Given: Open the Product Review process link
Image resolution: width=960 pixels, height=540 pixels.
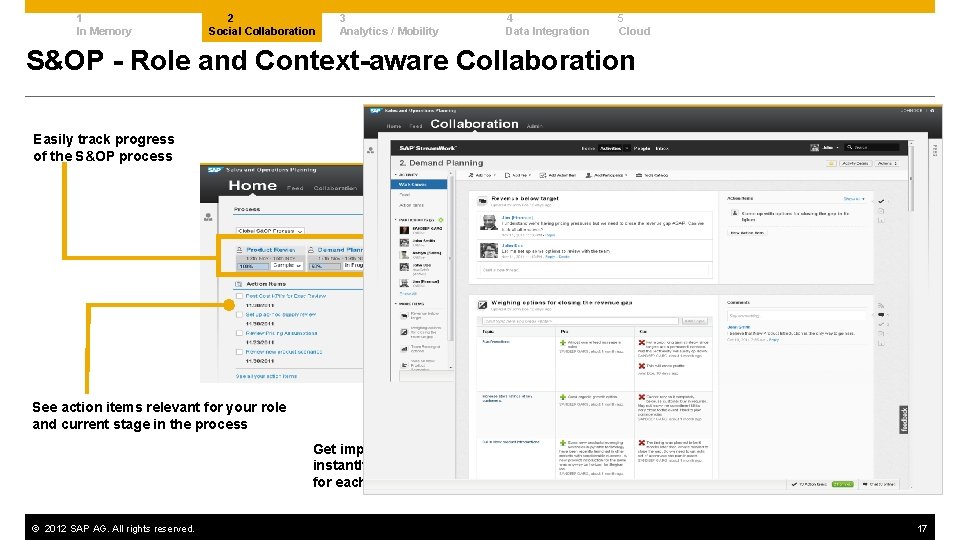Looking at the screenshot, I should pyautogui.click(x=271, y=250).
